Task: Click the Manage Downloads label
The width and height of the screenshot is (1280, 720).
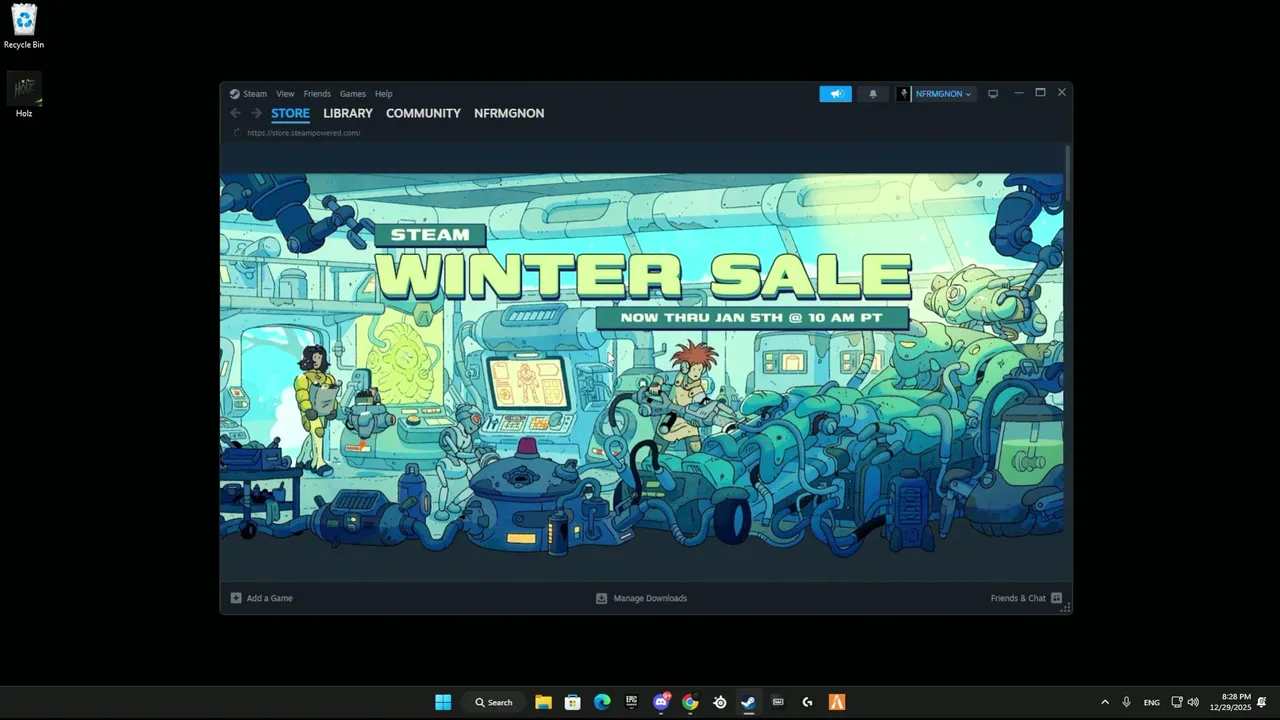Action: pos(650,598)
